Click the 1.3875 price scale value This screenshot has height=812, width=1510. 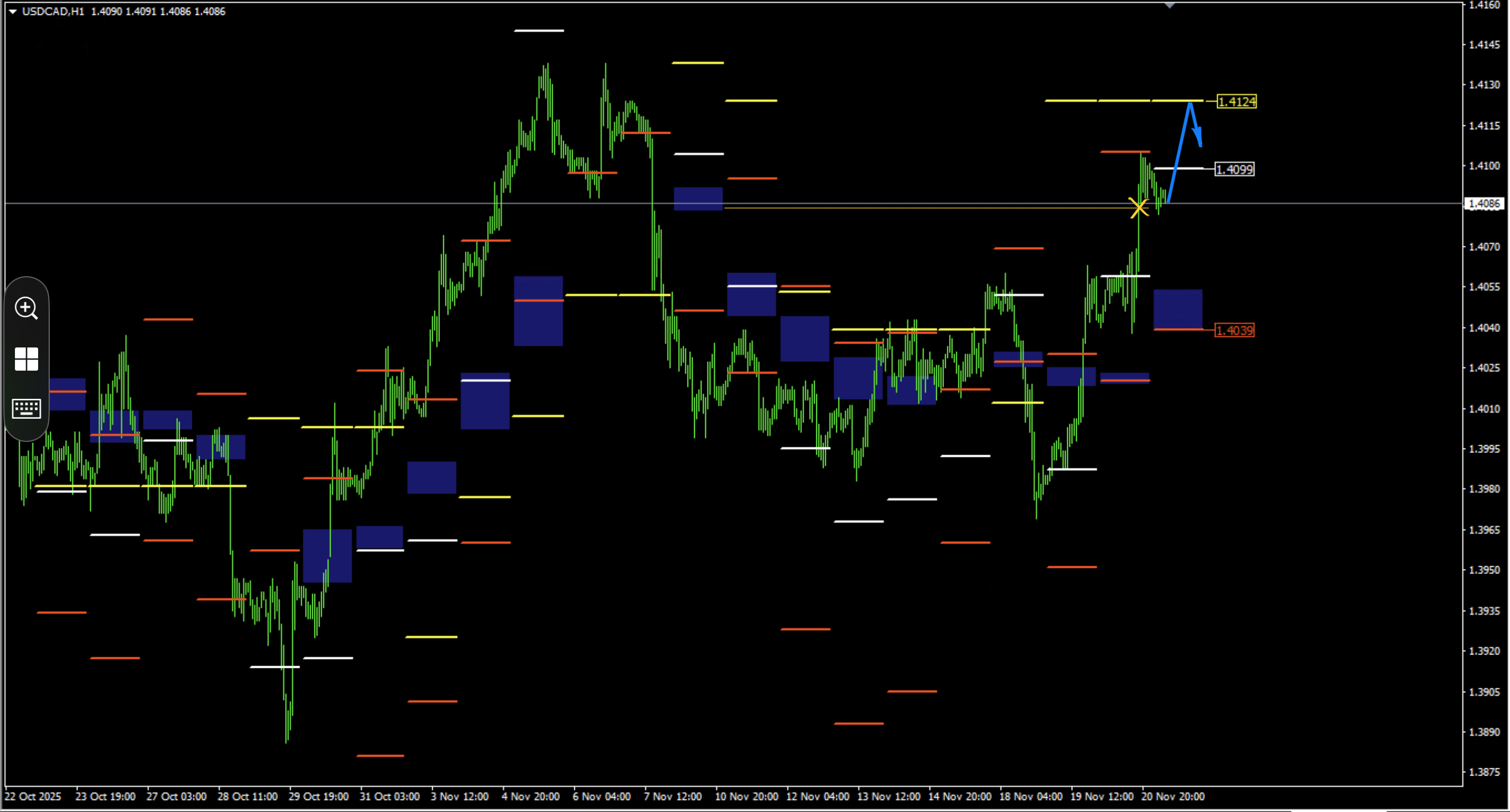point(1485,772)
